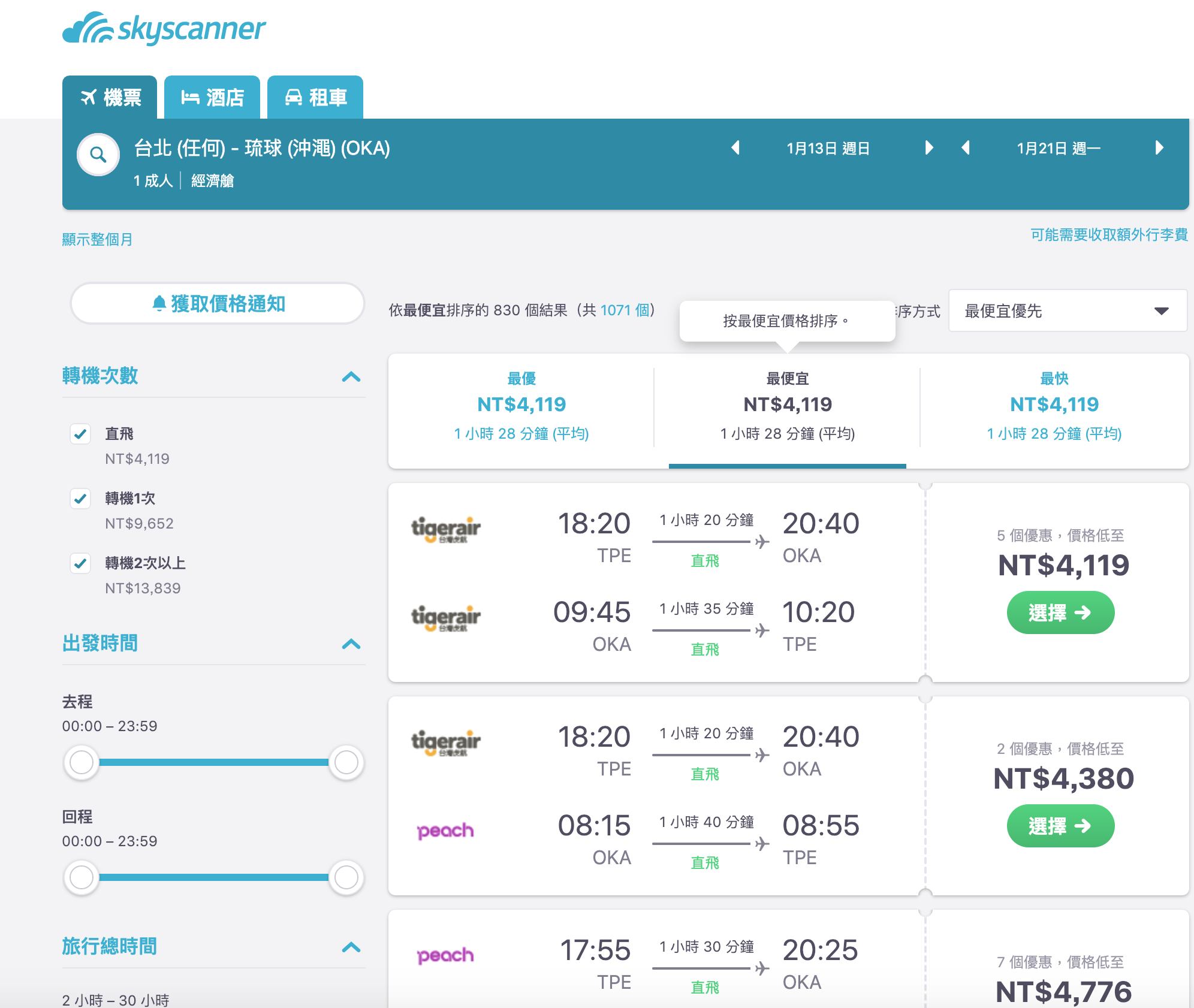Open the 顯示整個月 whole month link
This screenshot has height=1008, width=1194.
click(x=98, y=240)
